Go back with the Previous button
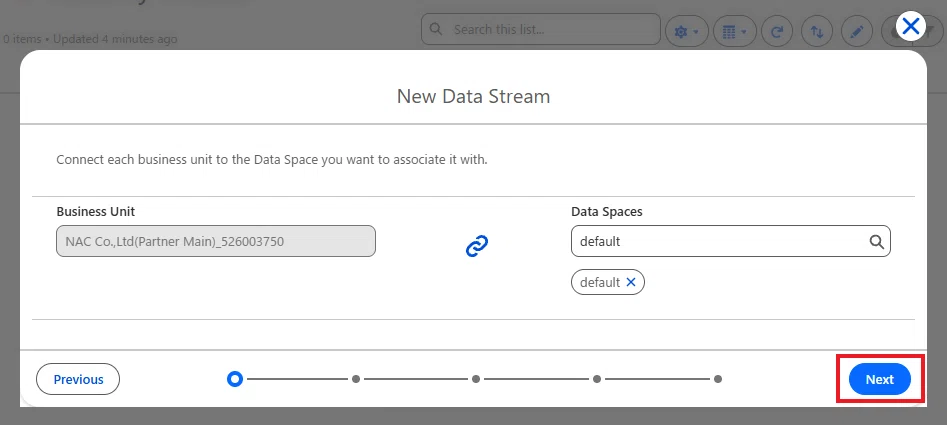The width and height of the screenshot is (947, 425). [78, 379]
